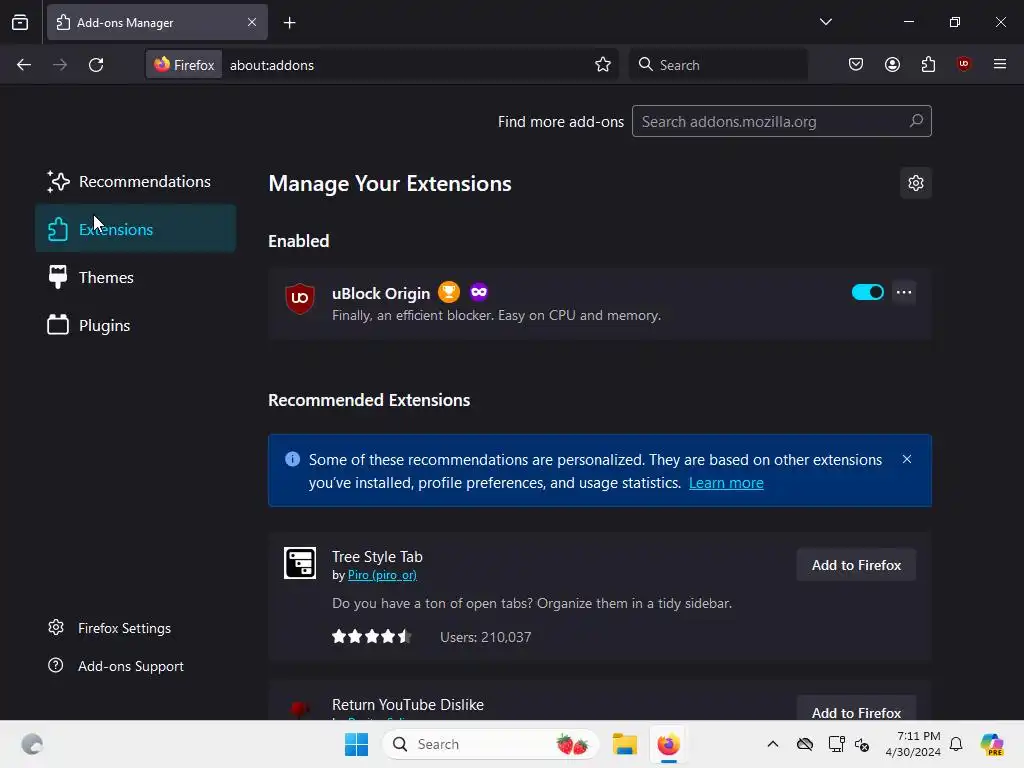Viewport: 1024px width, 768px height.
Task: Go forward using the forward arrow
Action: click(x=60, y=65)
